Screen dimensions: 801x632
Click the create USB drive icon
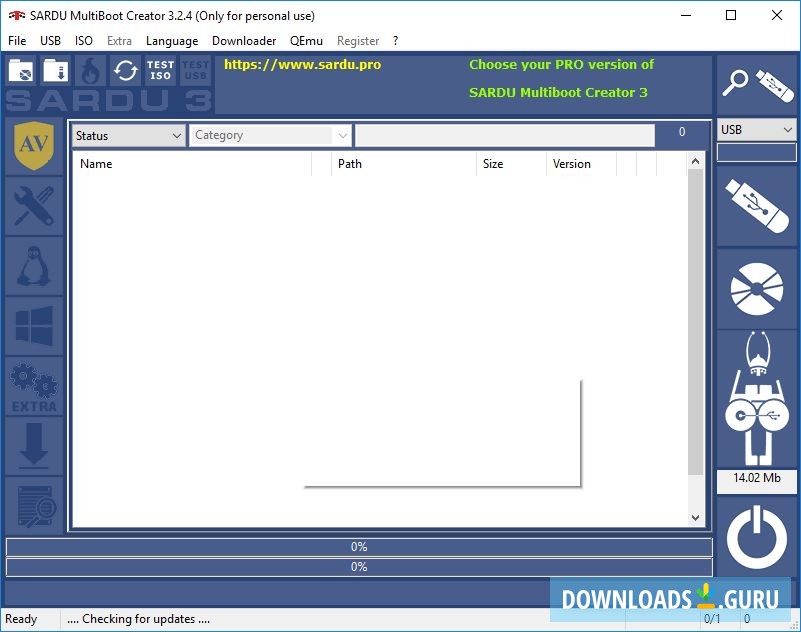[x=757, y=206]
